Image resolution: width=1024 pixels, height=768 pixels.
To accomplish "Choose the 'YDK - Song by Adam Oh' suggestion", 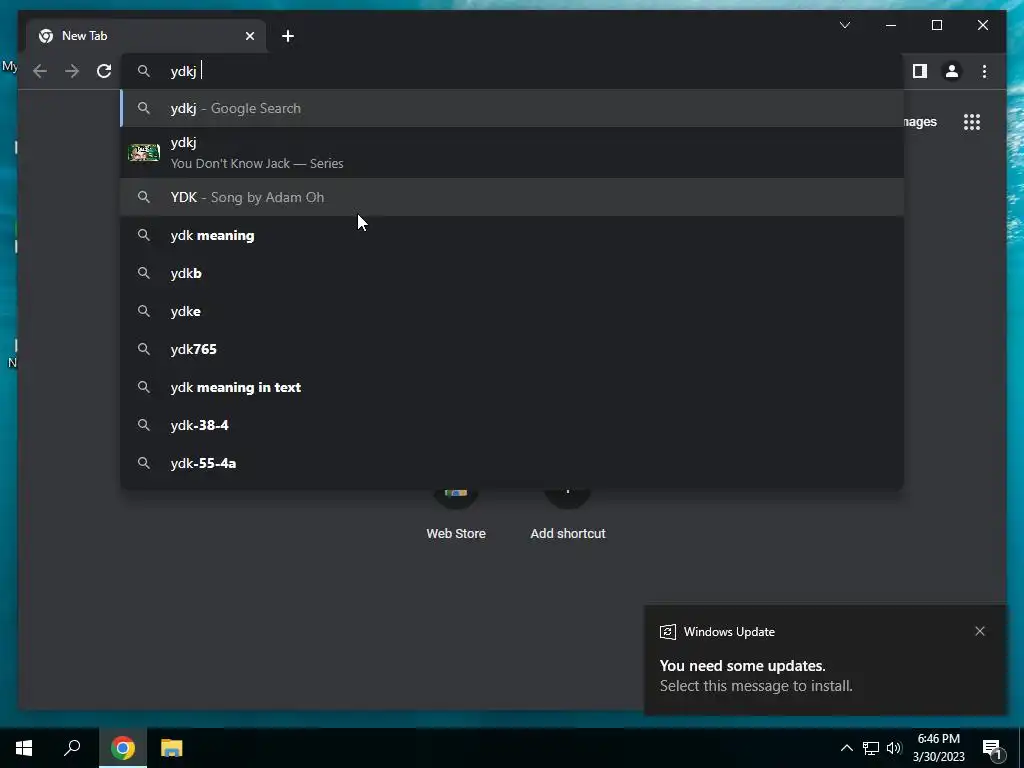I will click(x=512, y=197).
